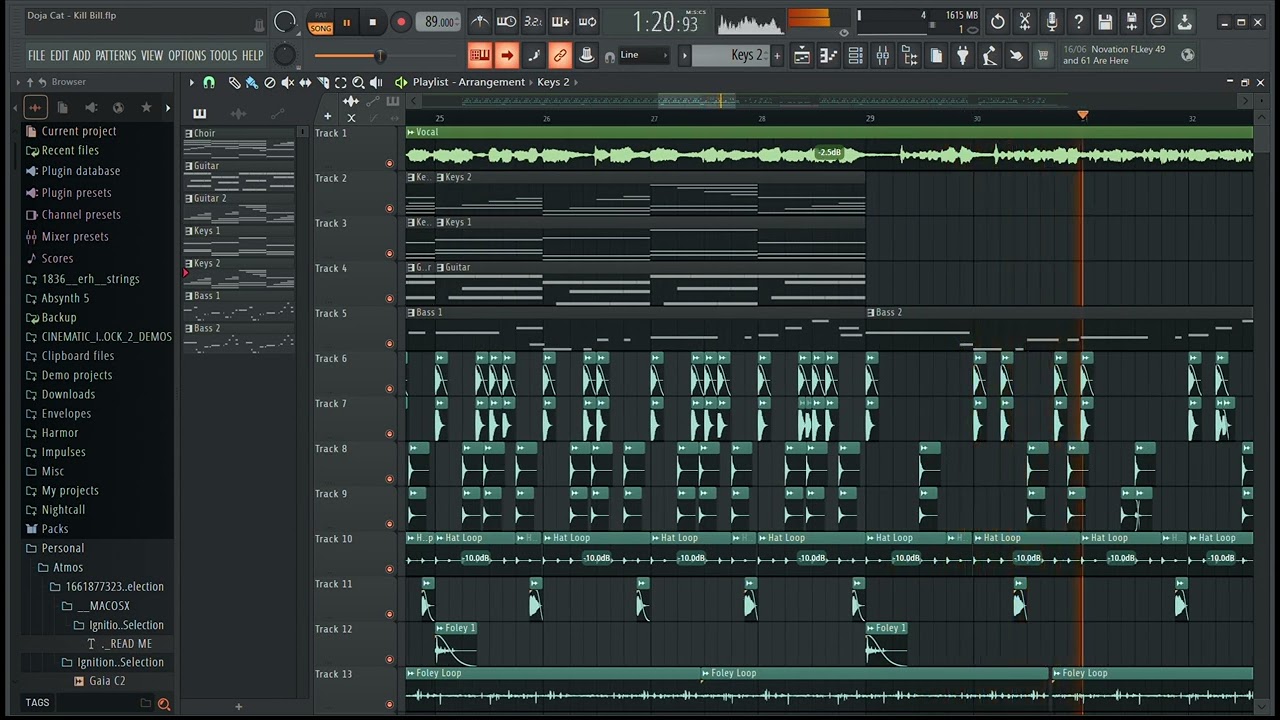This screenshot has width=1280, height=720.
Task: Open the OPTIONS menu
Action: point(186,56)
